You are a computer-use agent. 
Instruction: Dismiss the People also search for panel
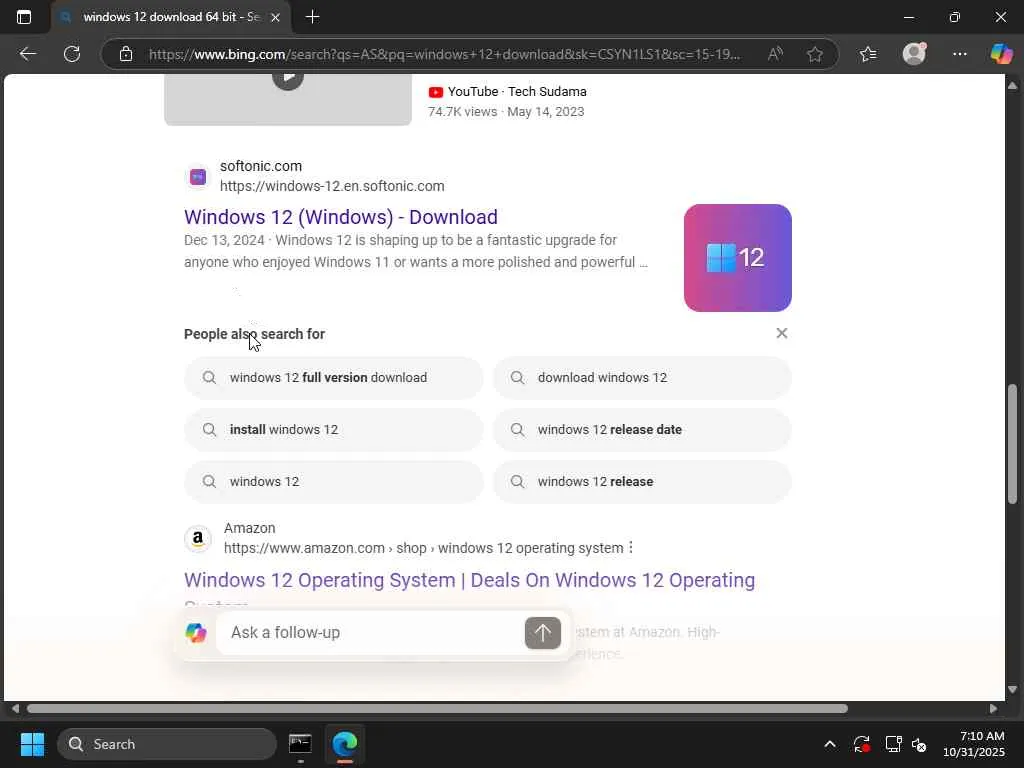[x=782, y=333]
